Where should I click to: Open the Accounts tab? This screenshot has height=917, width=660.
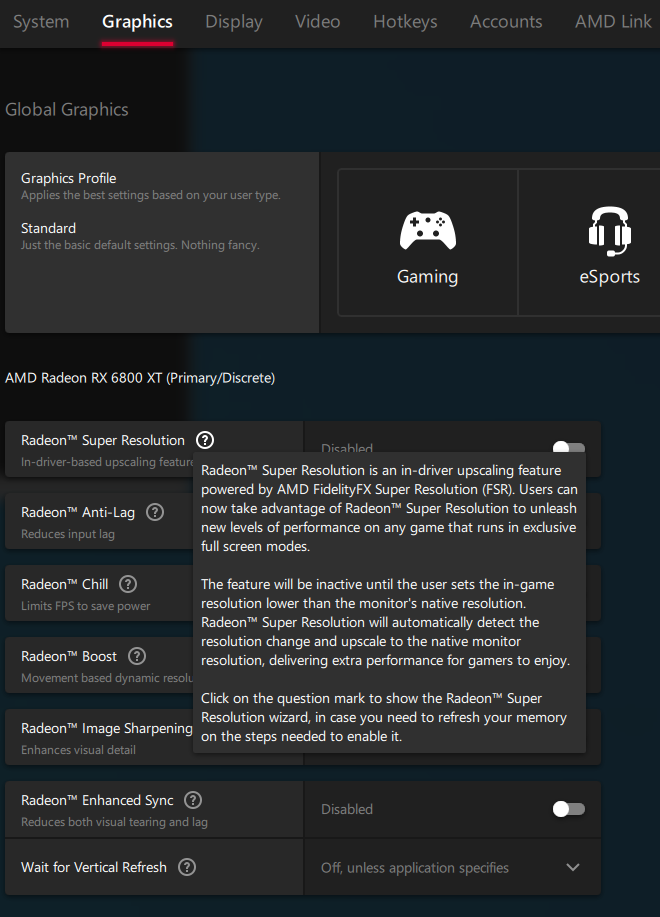506,22
